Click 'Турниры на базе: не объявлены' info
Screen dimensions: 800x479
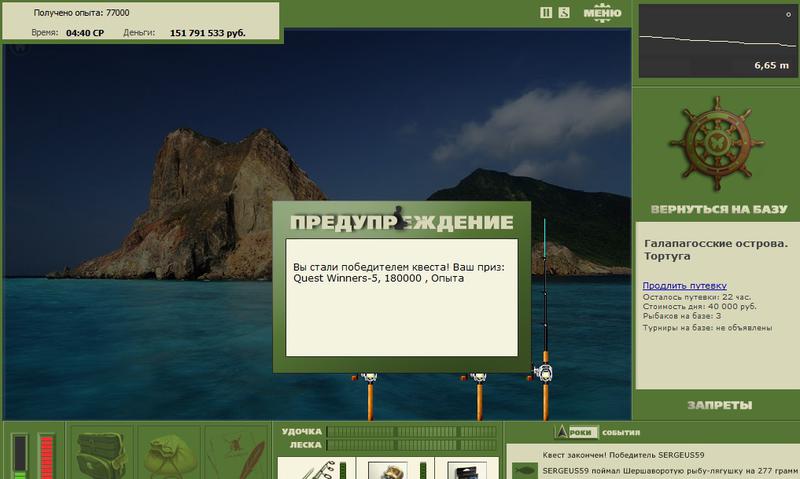pos(707,328)
